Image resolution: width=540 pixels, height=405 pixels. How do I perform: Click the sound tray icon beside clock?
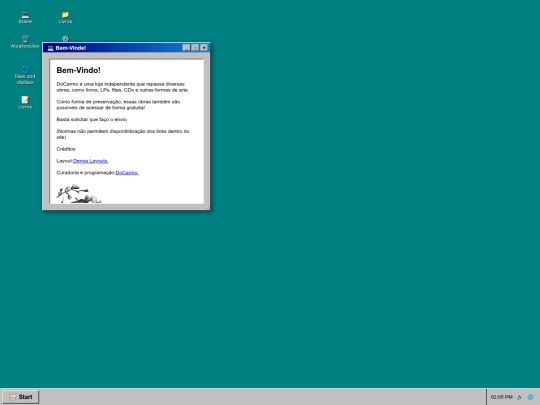tap(519, 397)
